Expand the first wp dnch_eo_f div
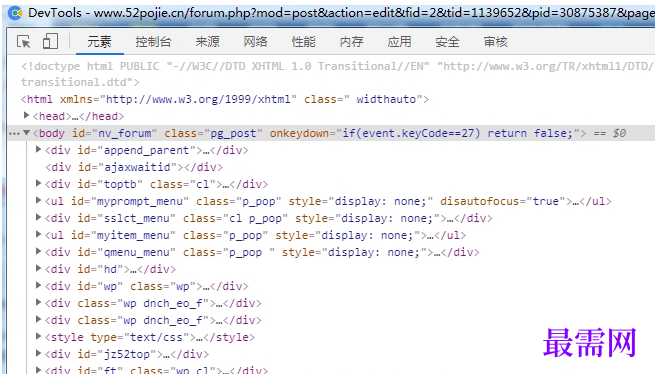The image size is (655, 374). click(38, 302)
